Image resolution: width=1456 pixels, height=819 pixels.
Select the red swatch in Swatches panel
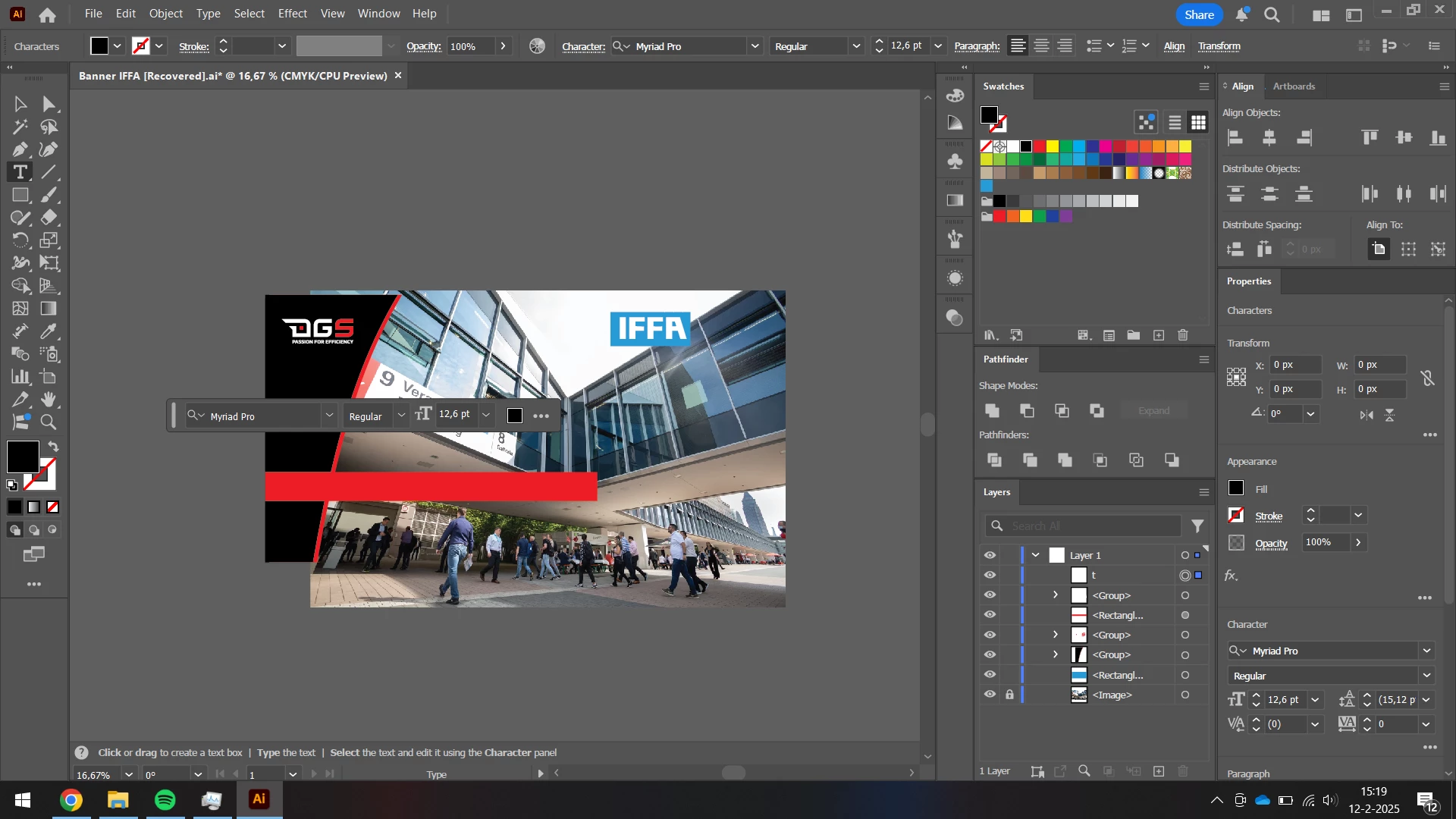1040,146
